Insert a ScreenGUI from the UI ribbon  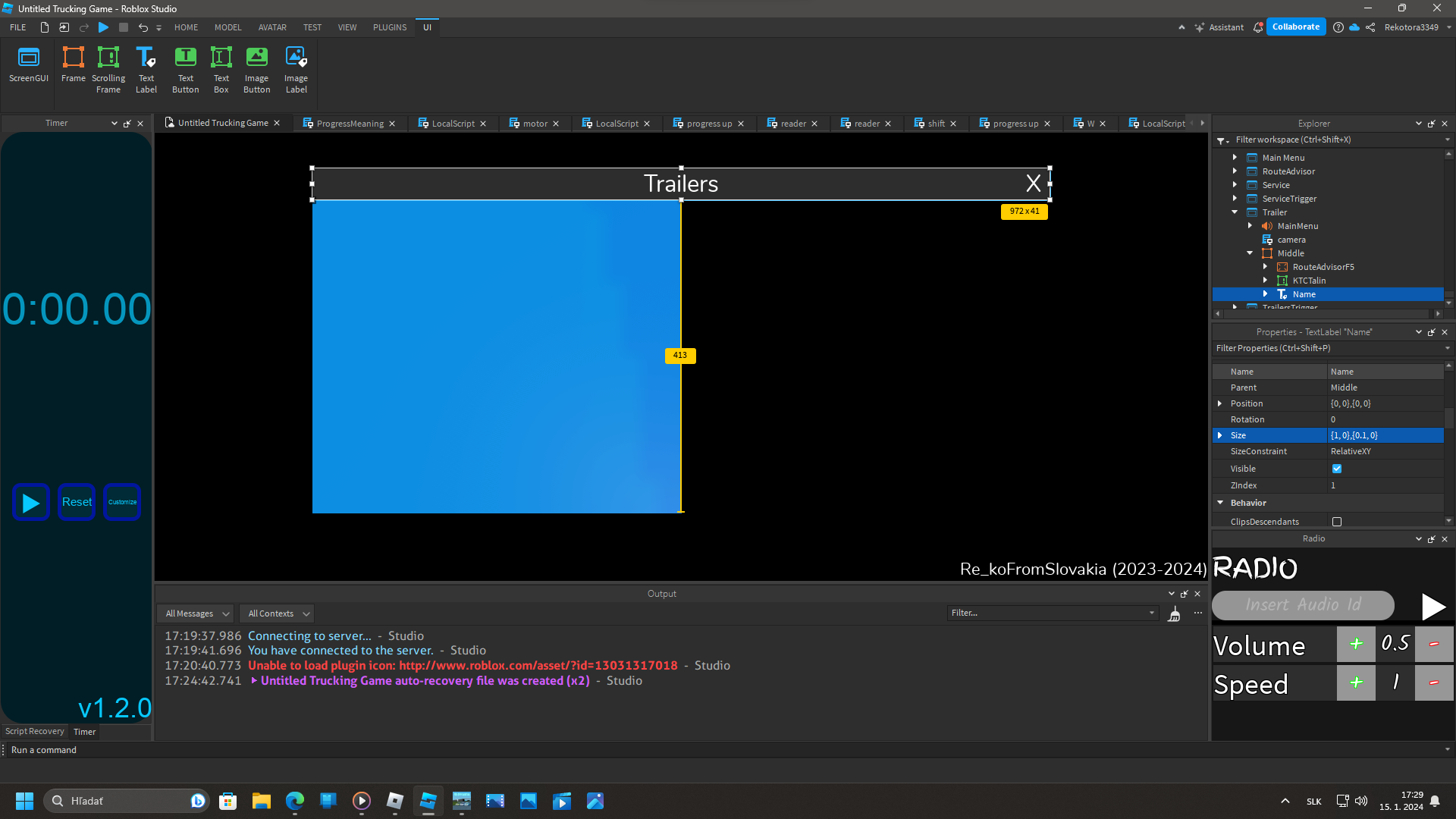[28, 68]
